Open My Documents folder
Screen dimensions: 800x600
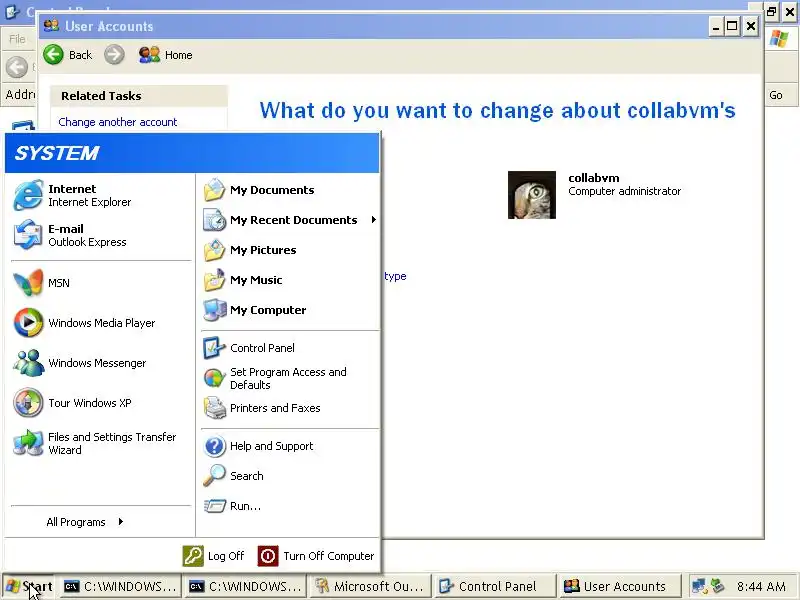click(290, 190)
